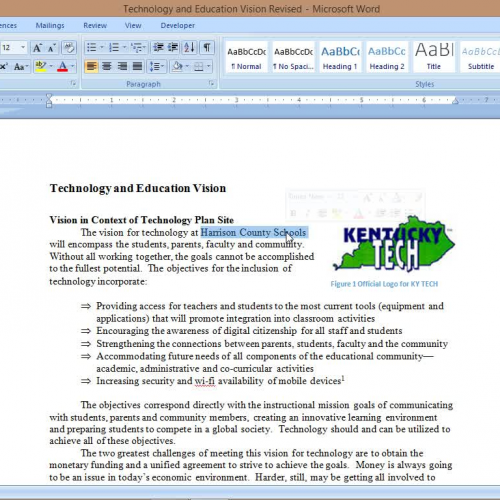Open the Paragraph dialog launcher
Viewport: 500px width, 500px height.
[211, 83]
